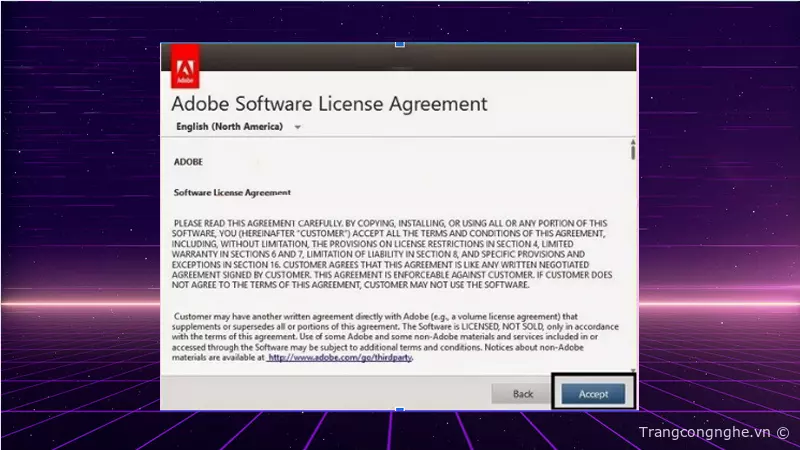Screen dimensions: 800x450
Task: Go back with the Back button
Action: click(523, 394)
